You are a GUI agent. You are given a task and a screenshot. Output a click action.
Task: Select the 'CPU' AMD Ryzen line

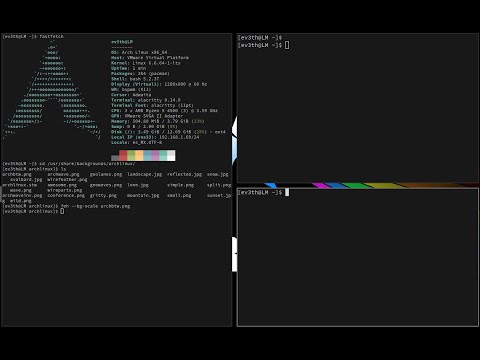[164, 111]
